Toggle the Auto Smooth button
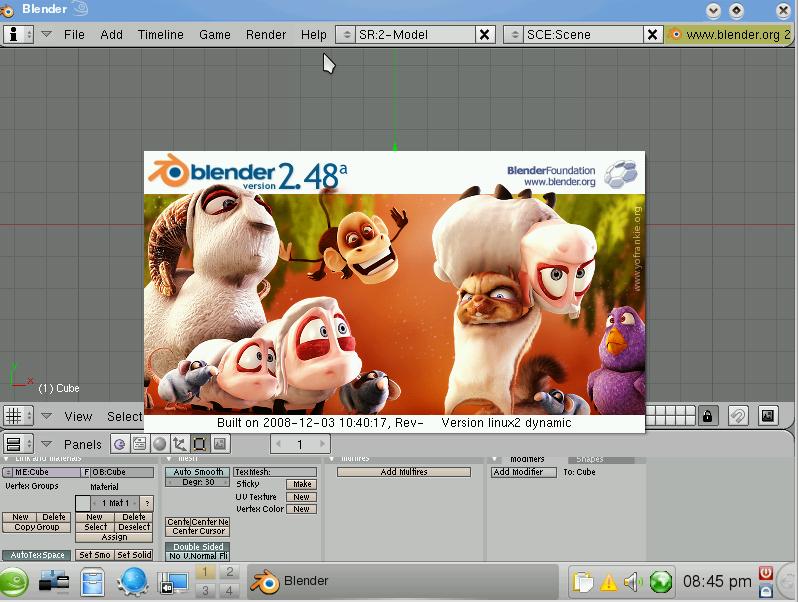This screenshot has width=798, height=602. (x=197, y=472)
